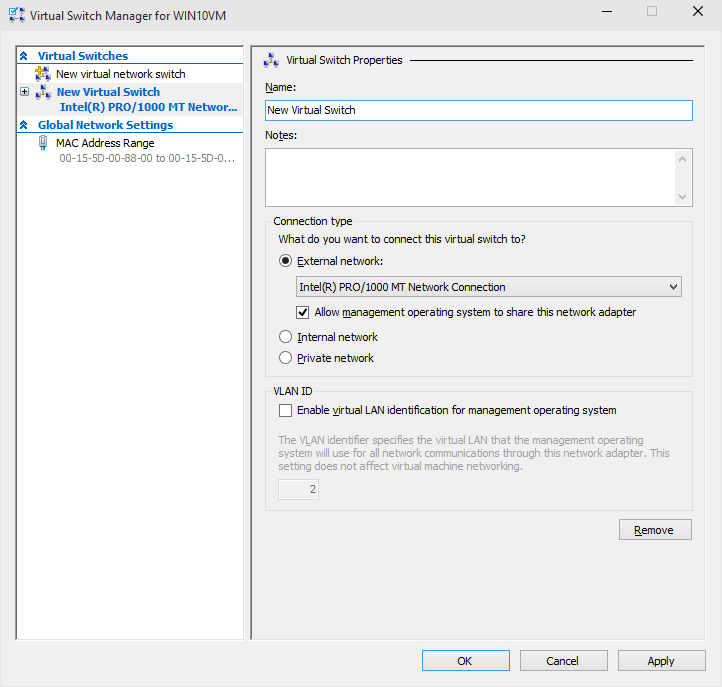722x687 pixels.
Task: Click the Virtual Switch Manager title bar icon
Action: coord(17,15)
